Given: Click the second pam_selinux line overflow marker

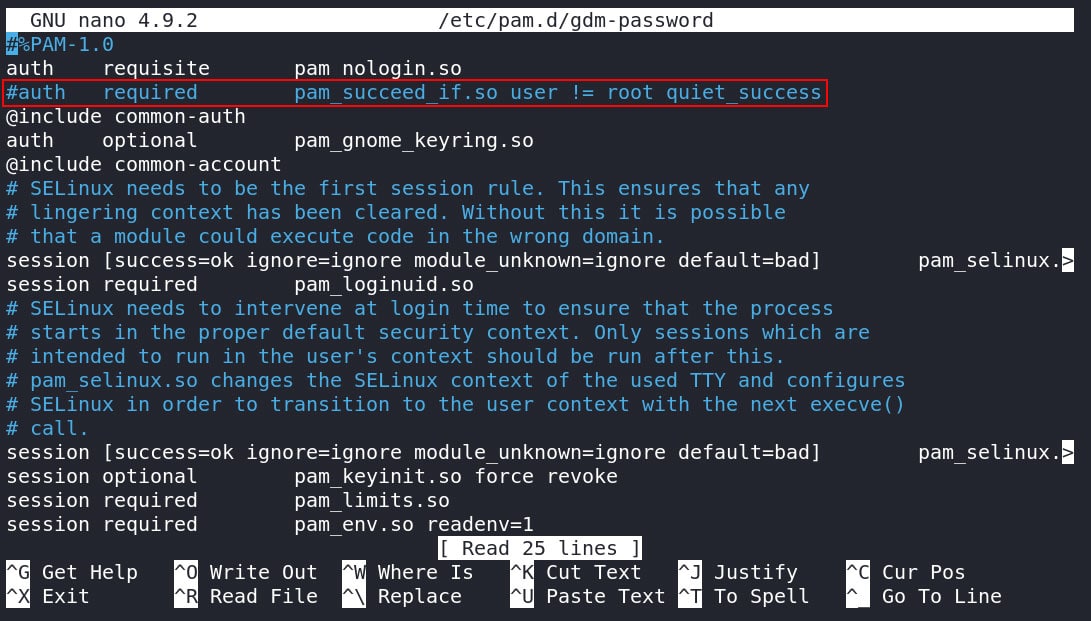Looking at the screenshot, I should pyautogui.click(x=1067, y=453).
